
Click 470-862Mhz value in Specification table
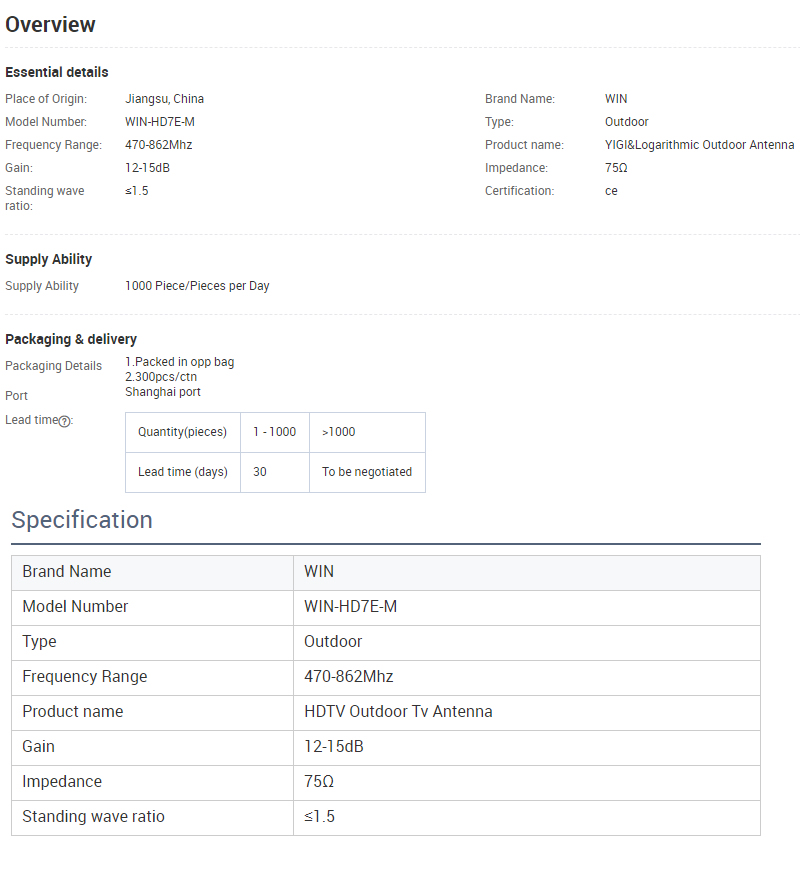click(348, 676)
